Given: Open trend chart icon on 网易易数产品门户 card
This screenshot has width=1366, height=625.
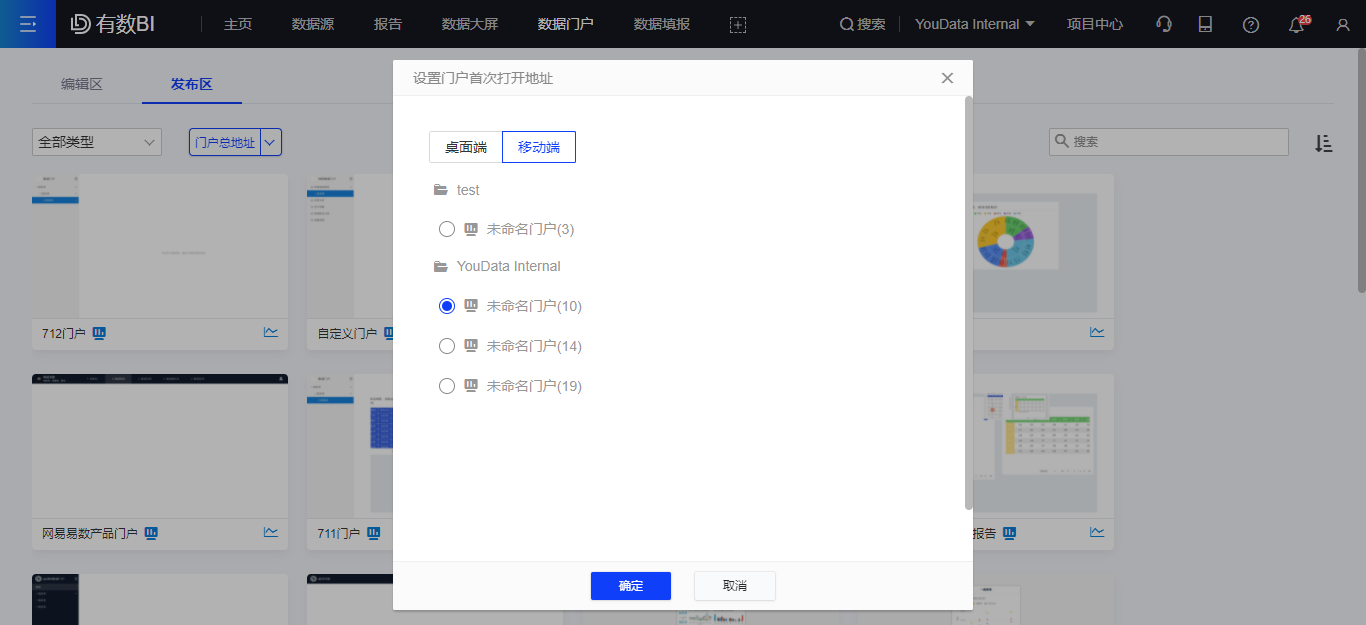Looking at the screenshot, I should tap(271, 532).
